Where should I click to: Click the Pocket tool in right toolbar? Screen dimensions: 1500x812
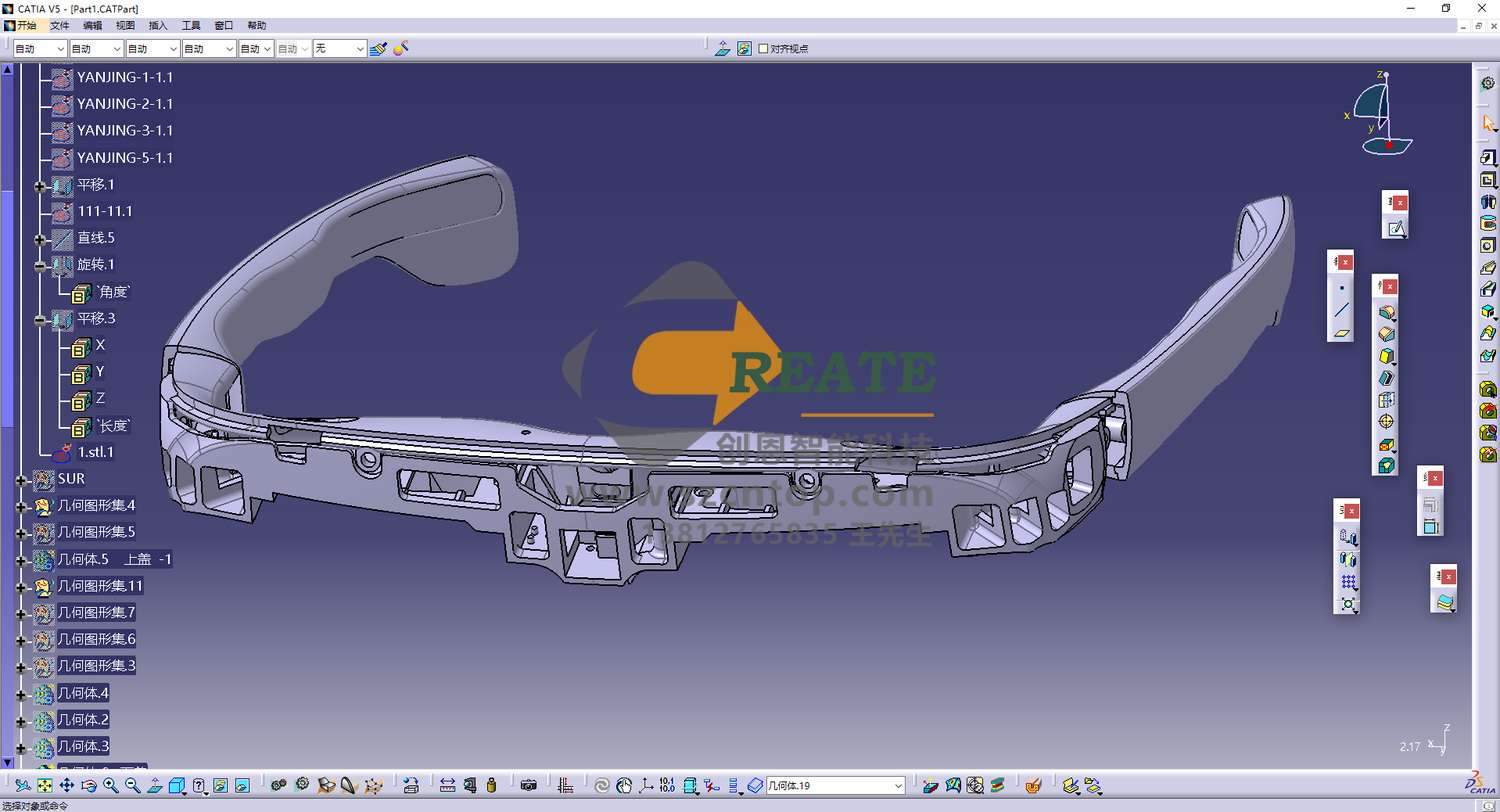pos(1487,180)
